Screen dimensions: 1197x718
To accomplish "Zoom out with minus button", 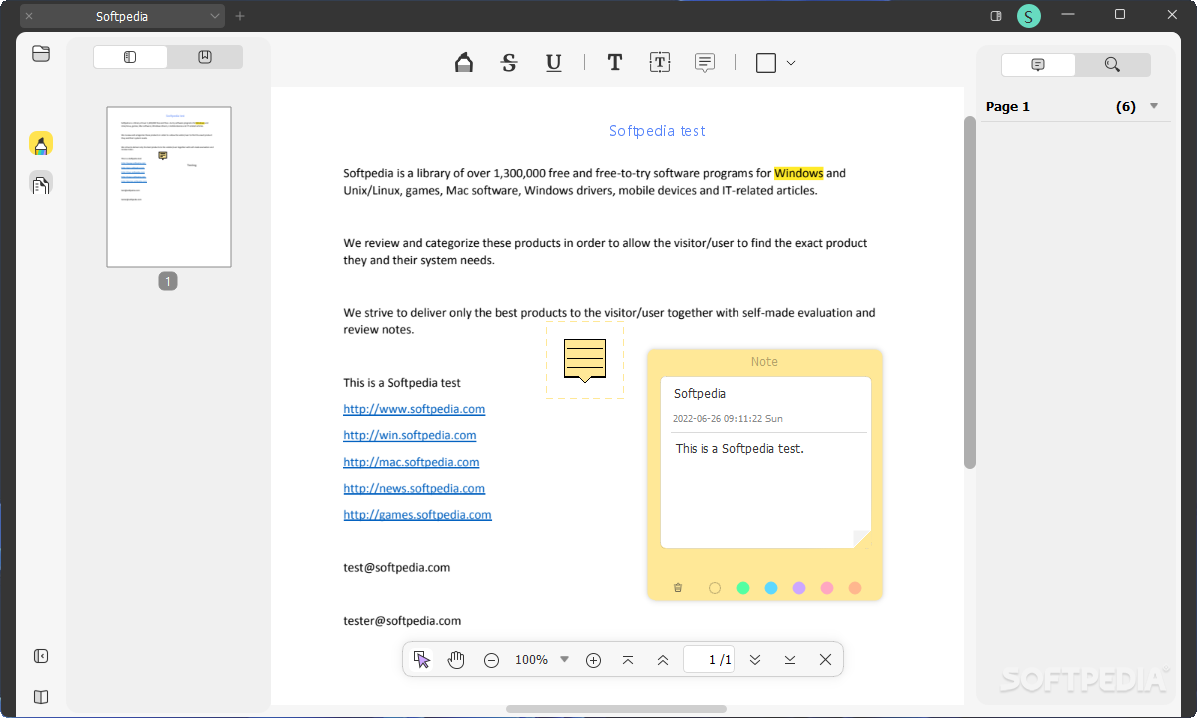I will click(492, 660).
